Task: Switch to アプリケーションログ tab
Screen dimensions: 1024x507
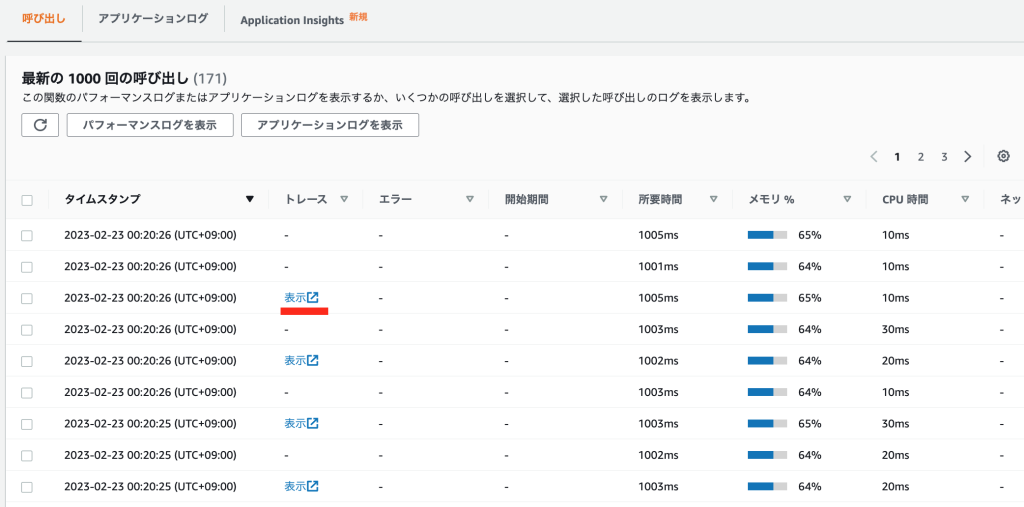Action: click(153, 19)
